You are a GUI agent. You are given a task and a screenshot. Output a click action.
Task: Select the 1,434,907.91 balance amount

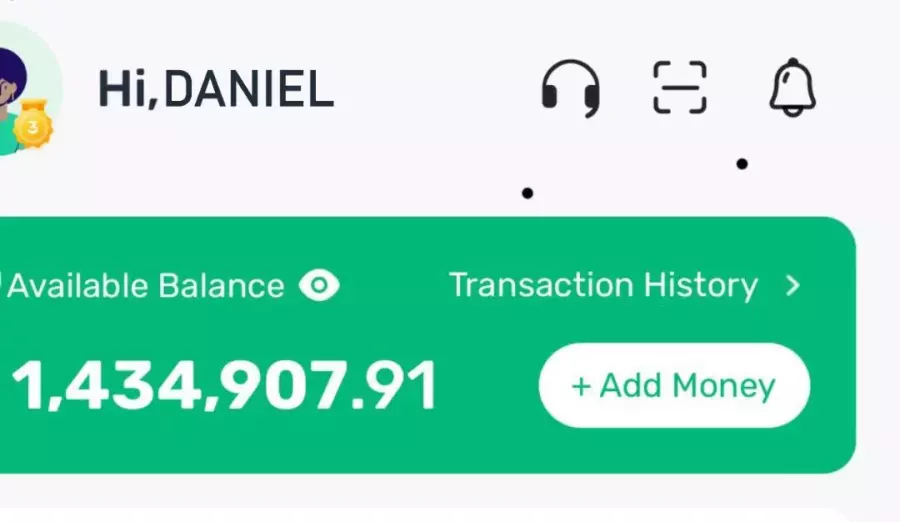pyautogui.click(x=224, y=386)
